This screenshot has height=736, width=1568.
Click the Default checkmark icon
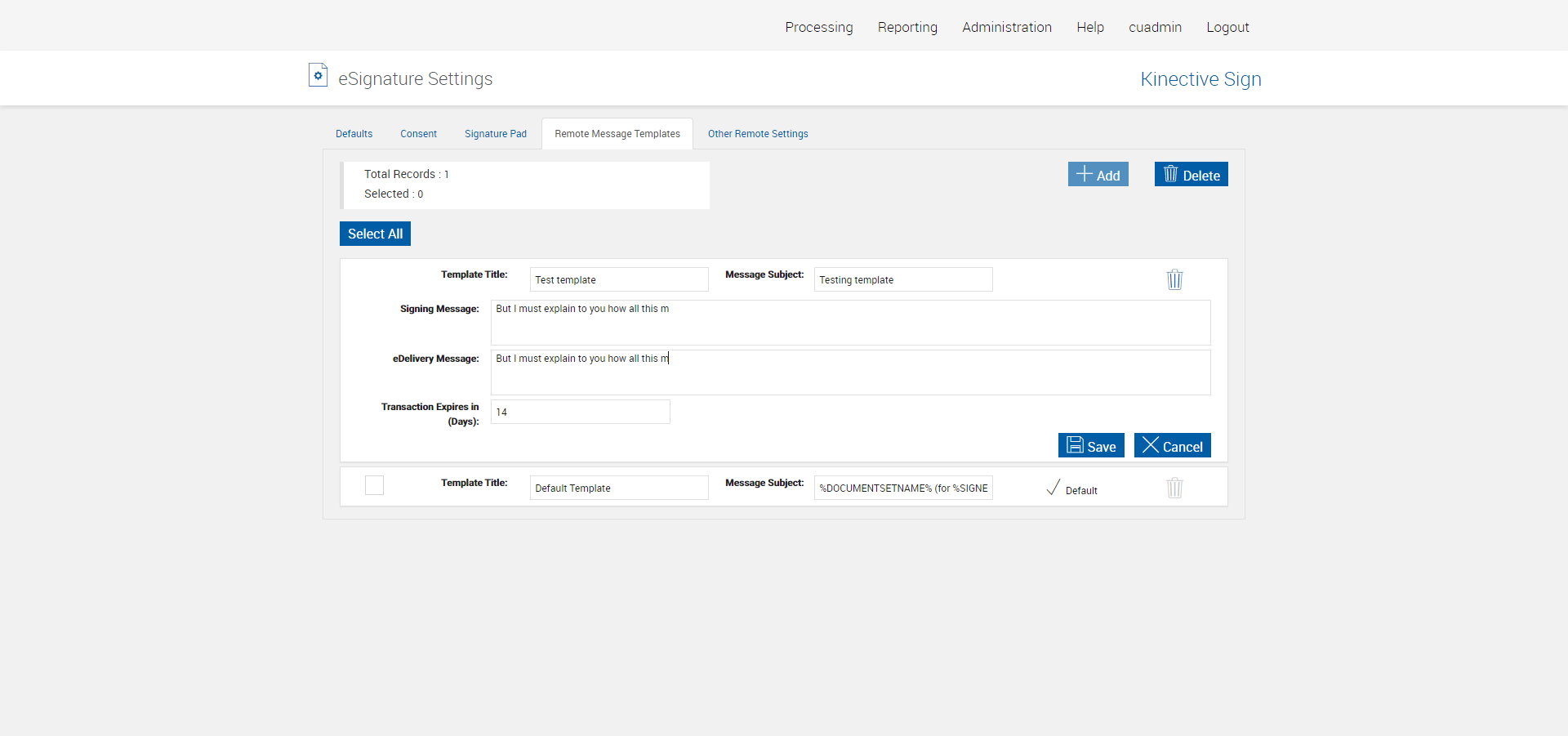pos(1053,488)
